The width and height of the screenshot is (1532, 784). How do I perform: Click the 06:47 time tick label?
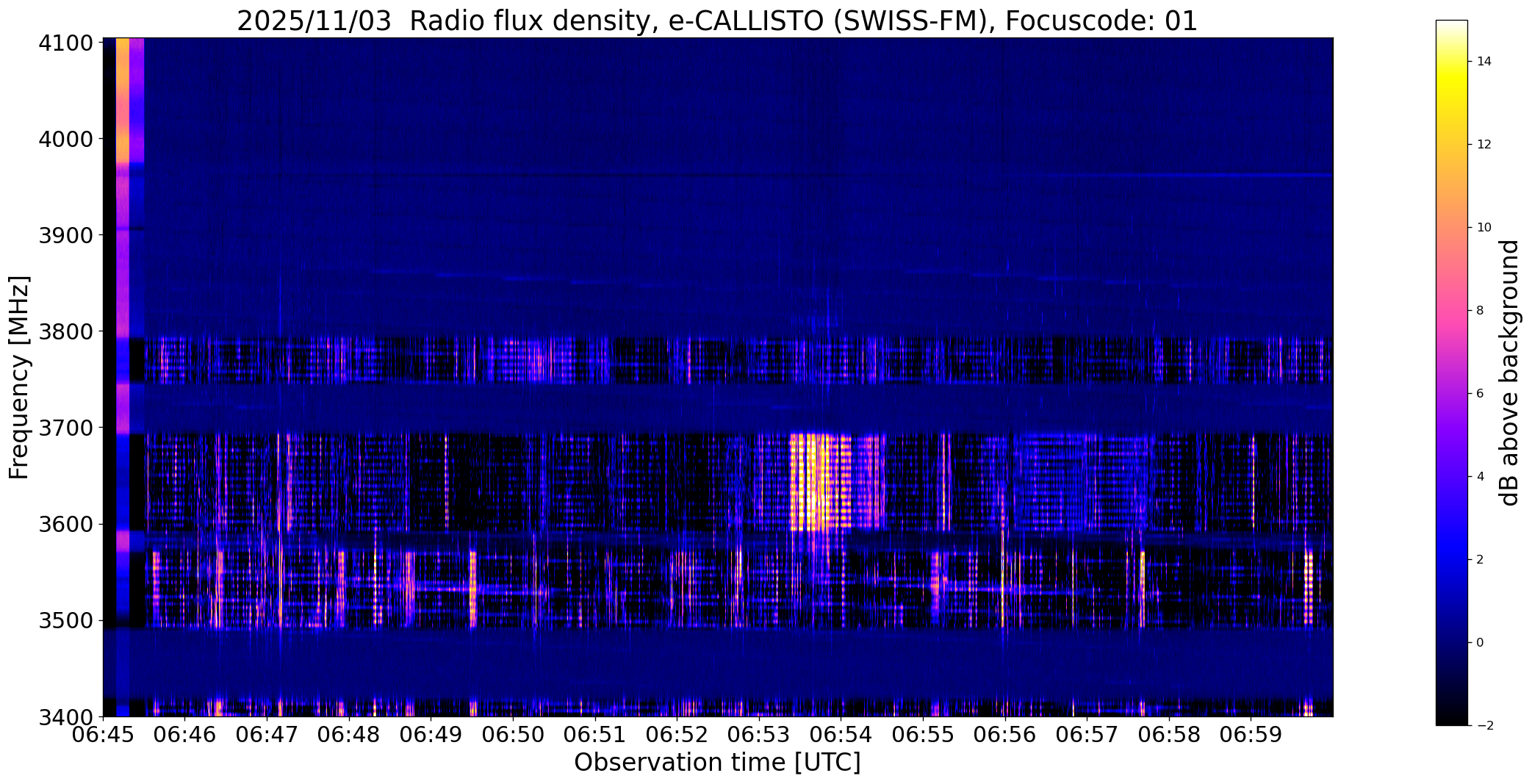[267, 735]
